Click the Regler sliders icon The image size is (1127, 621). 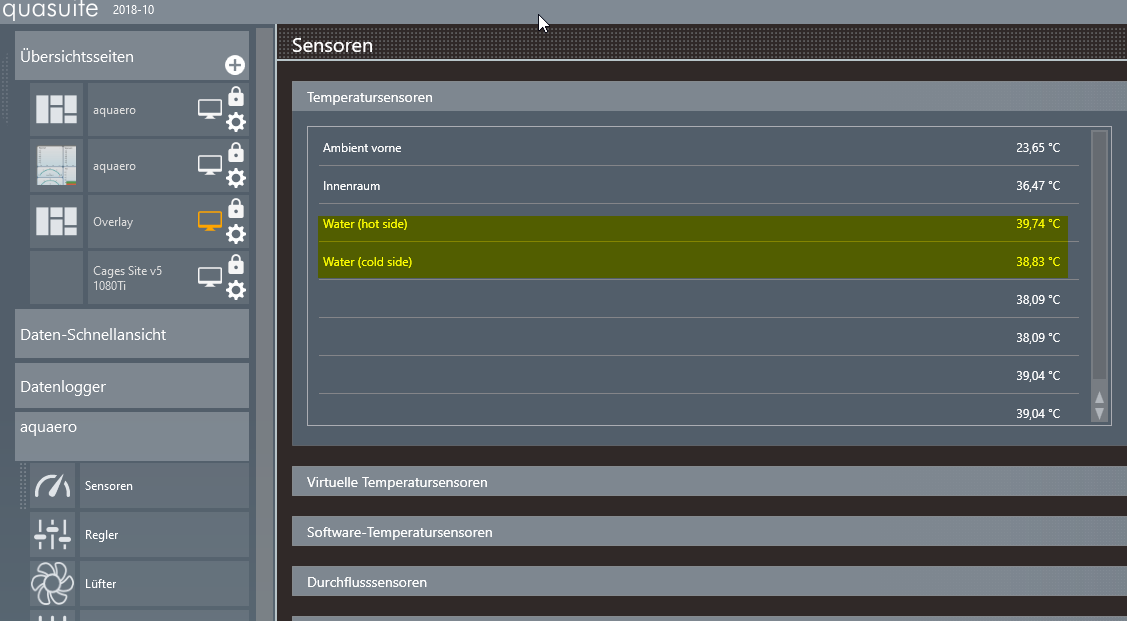pos(52,535)
